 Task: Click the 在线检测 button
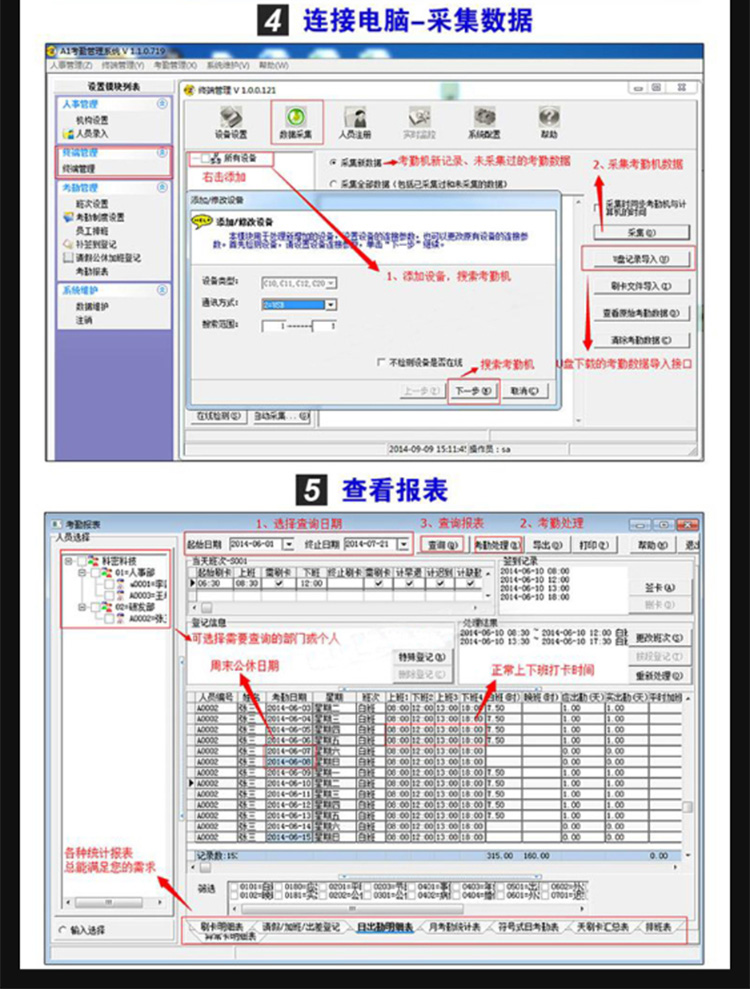pos(218,416)
